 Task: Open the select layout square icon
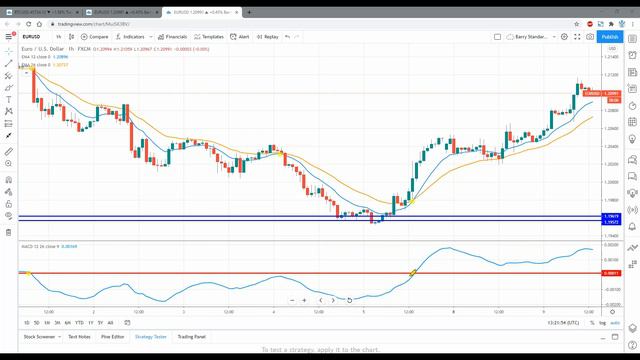[x=497, y=37]
